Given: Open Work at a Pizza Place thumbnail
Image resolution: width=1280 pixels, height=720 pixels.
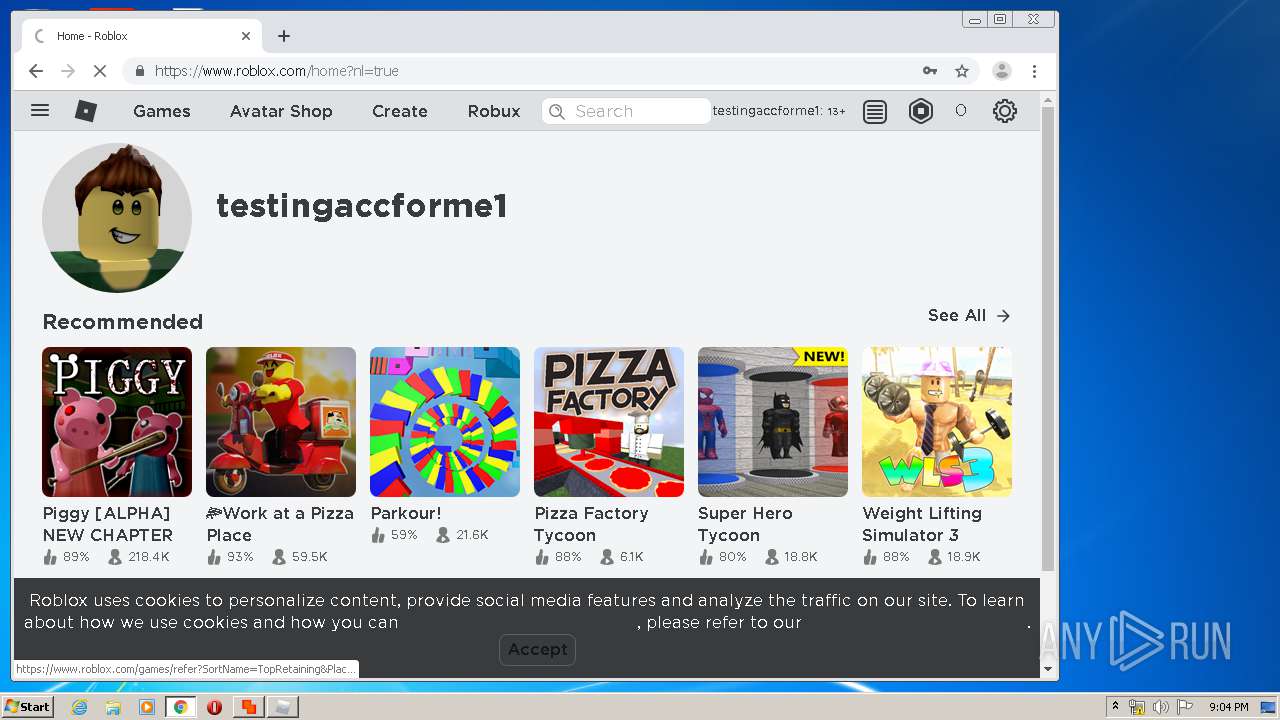Looking at the screenshot, I should [281, 422].
